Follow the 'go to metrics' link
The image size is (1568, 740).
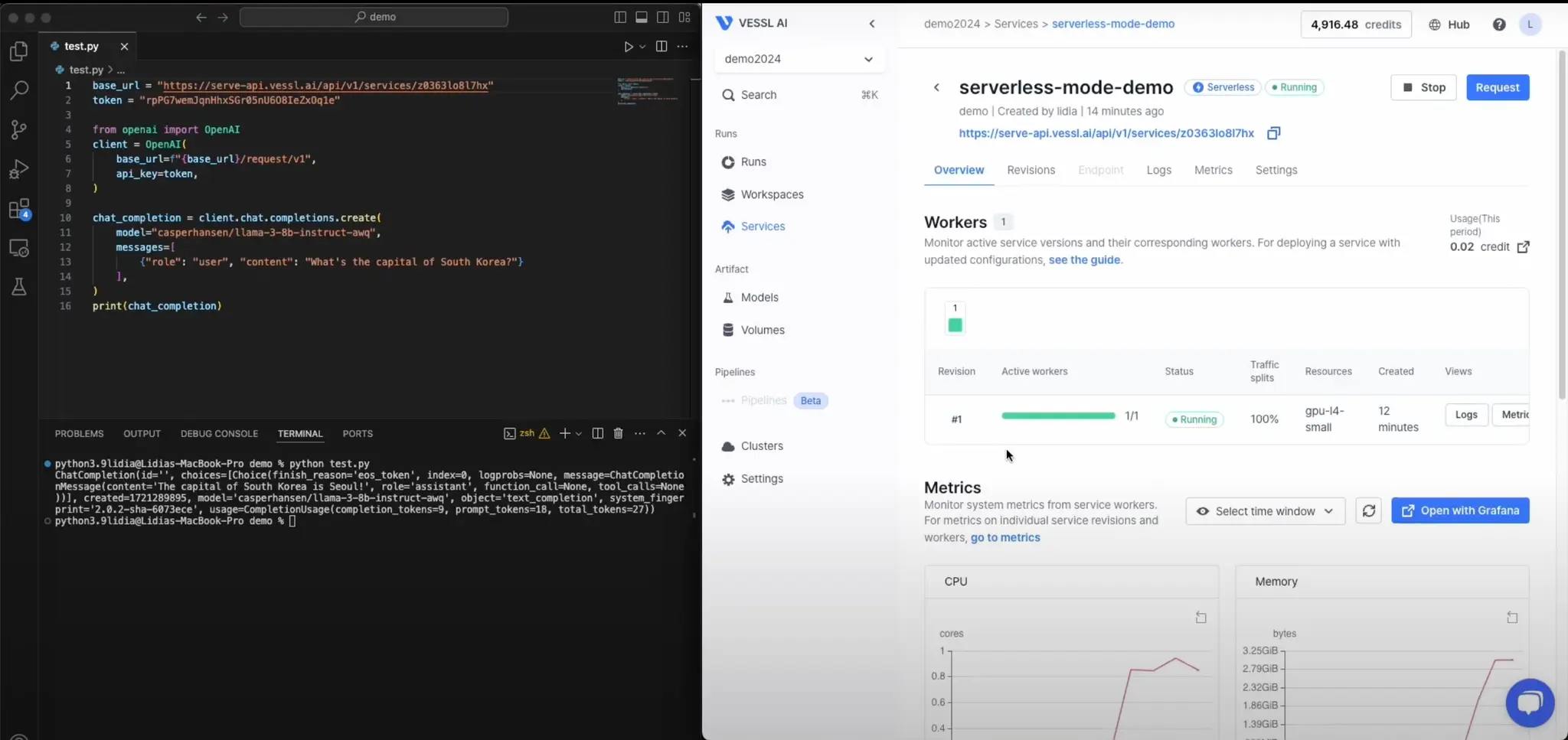coord(1005,538)
